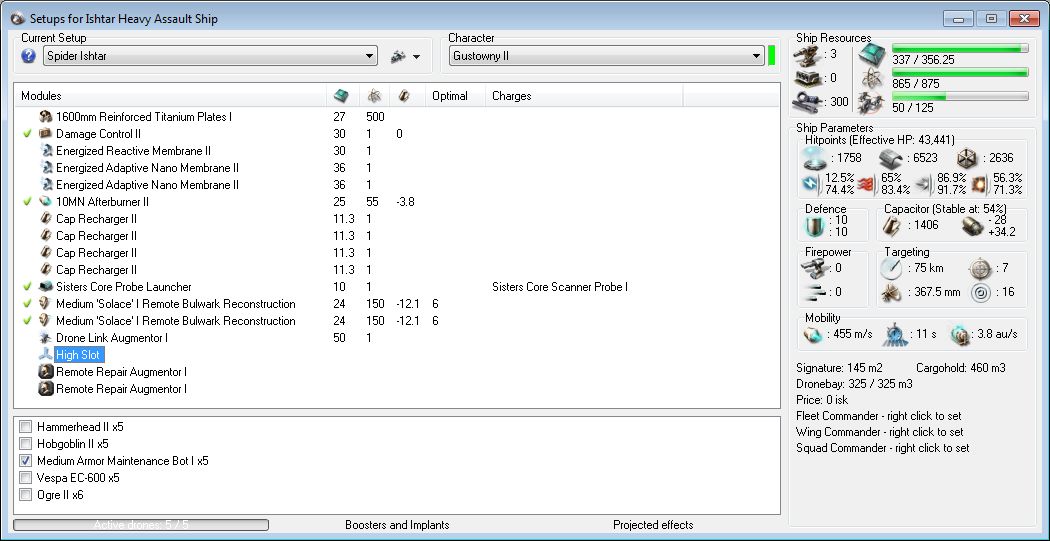
Task: Select the 1600mm Reinforced Titanium Plates icon
Action: pyautogui.click(x=46, y=117)
